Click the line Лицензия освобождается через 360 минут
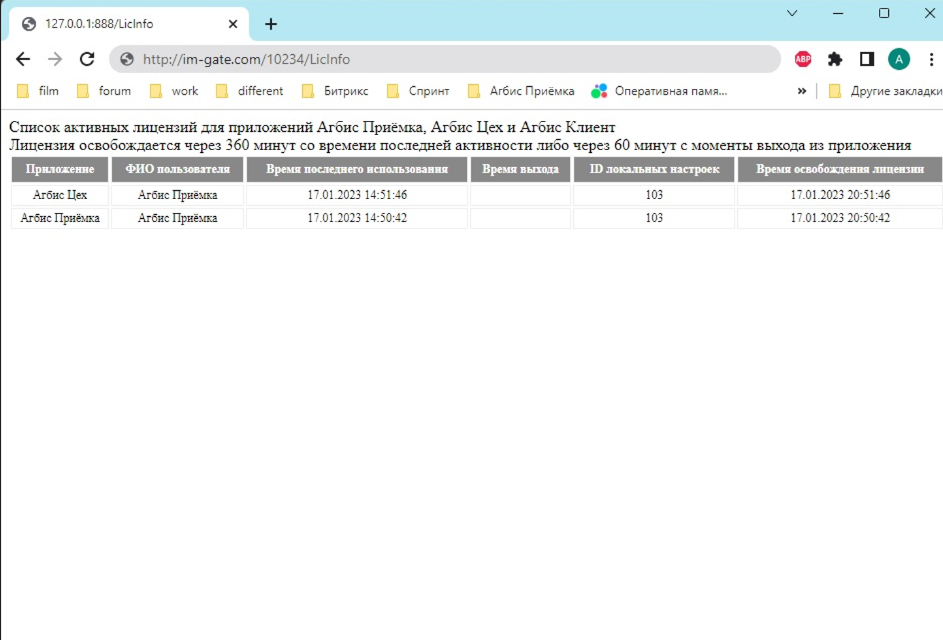The width and height of the screenshot is (943, 640). coord(460,145)
